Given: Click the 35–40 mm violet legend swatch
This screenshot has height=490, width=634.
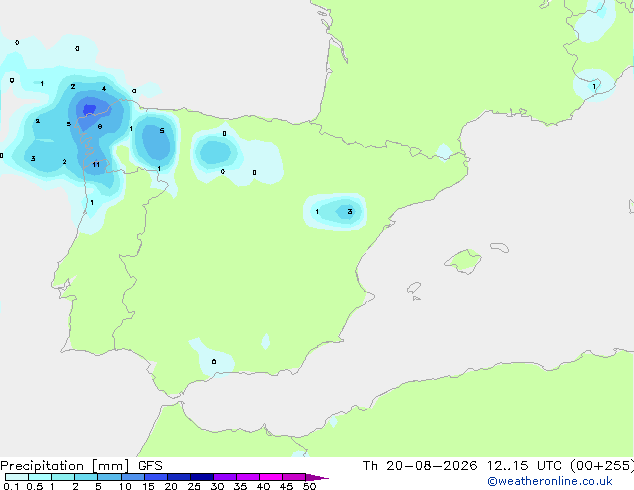Looking at the screenshot, I should [x=248, y=477].
